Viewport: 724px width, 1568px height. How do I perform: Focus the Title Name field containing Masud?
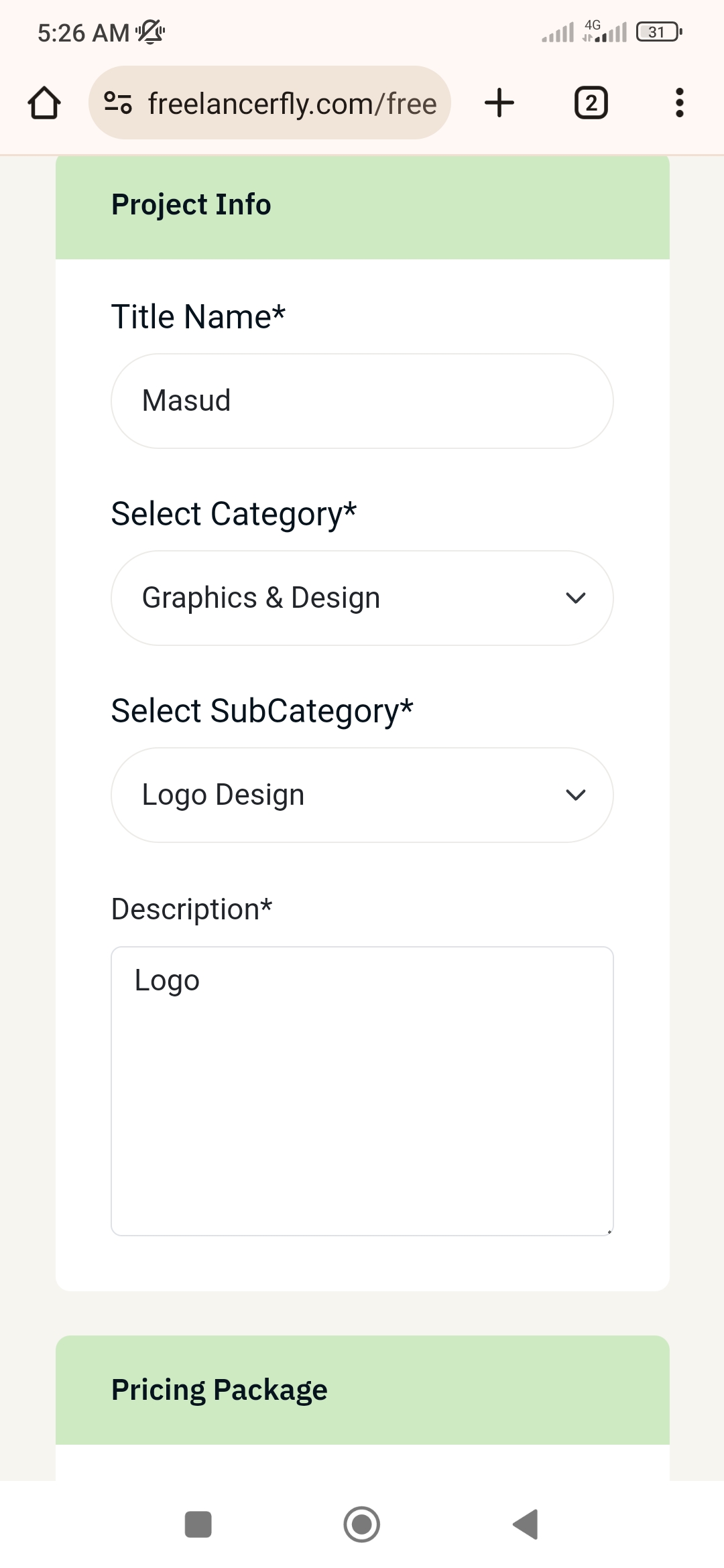point(362,401)
